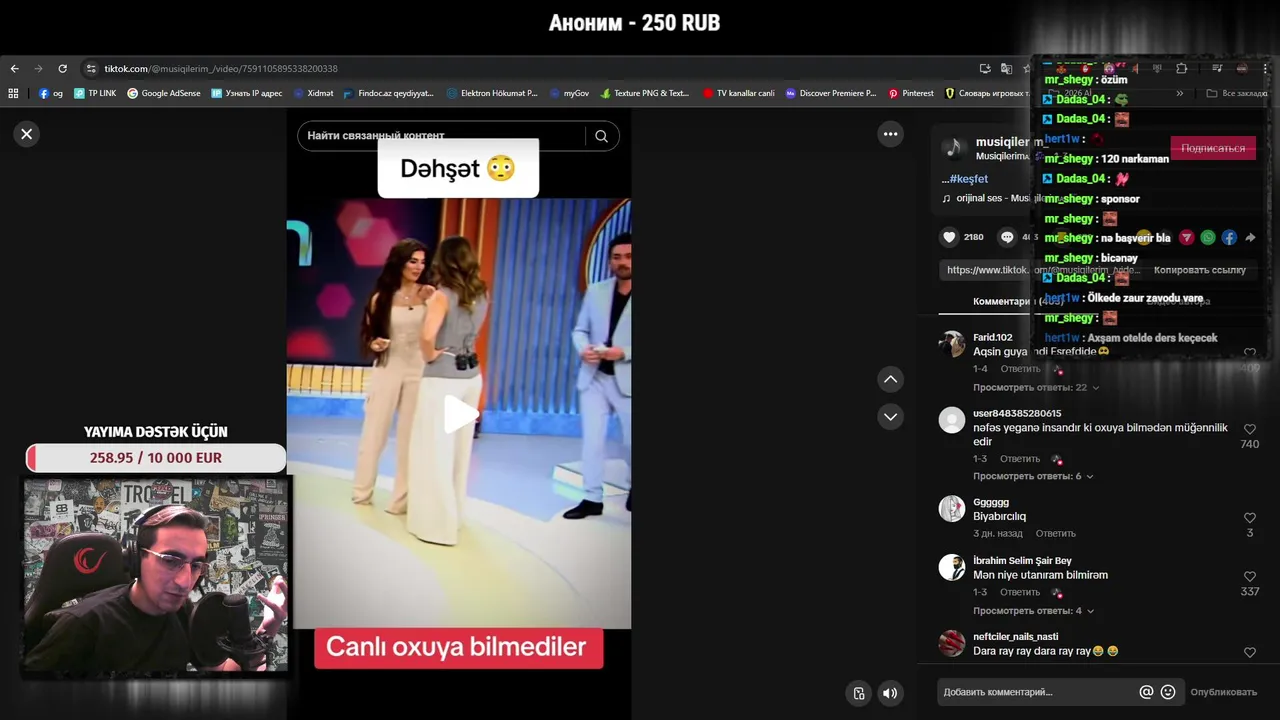
Task: Open comments via speech bubble icon
Action: [1007, 237]
